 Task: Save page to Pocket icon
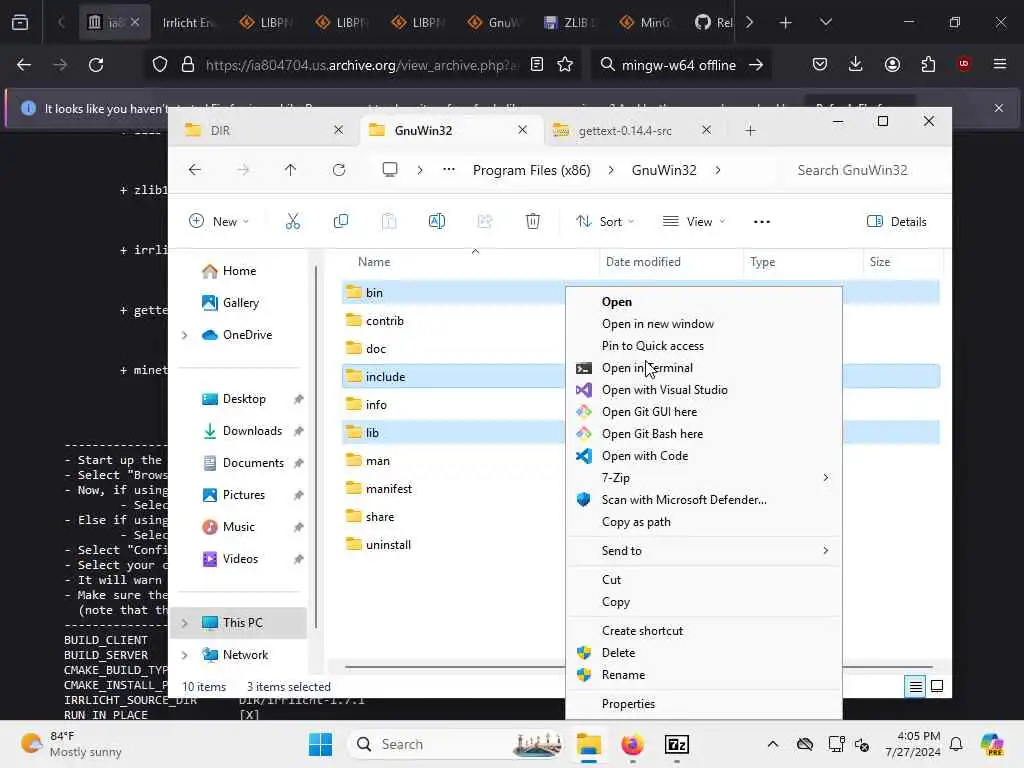(820, 65)
